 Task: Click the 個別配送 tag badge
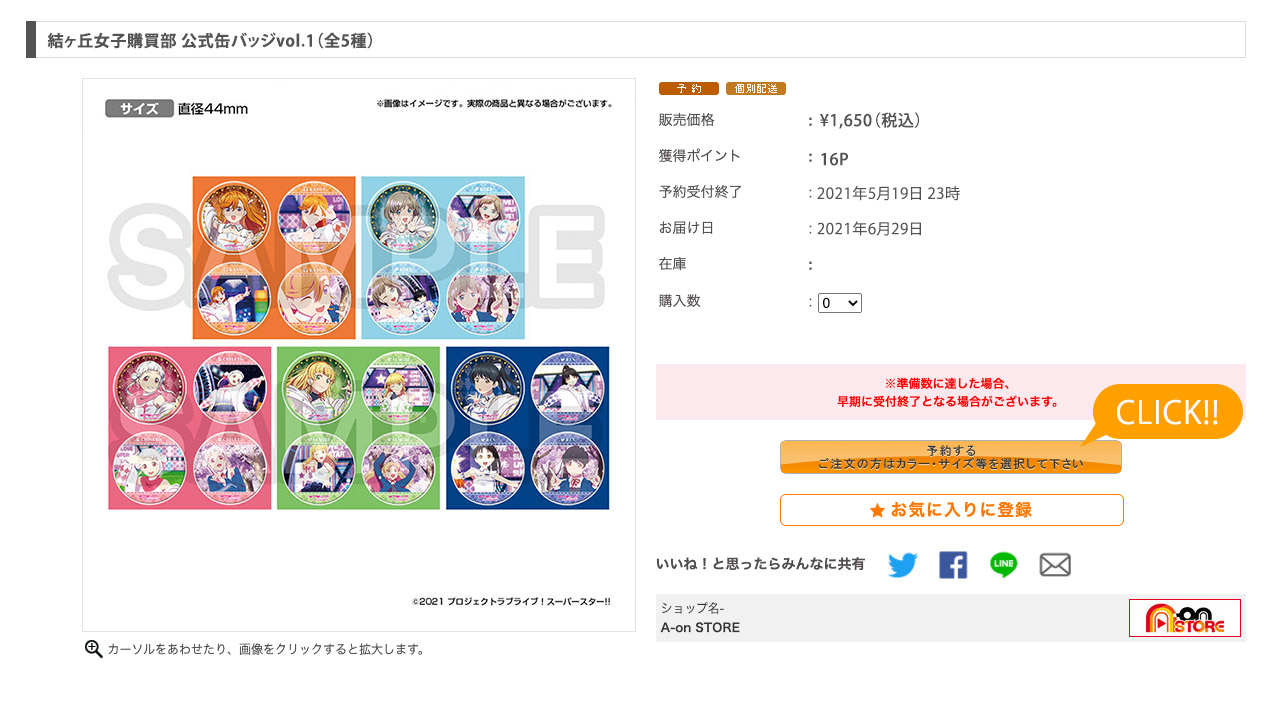(756, 89)
